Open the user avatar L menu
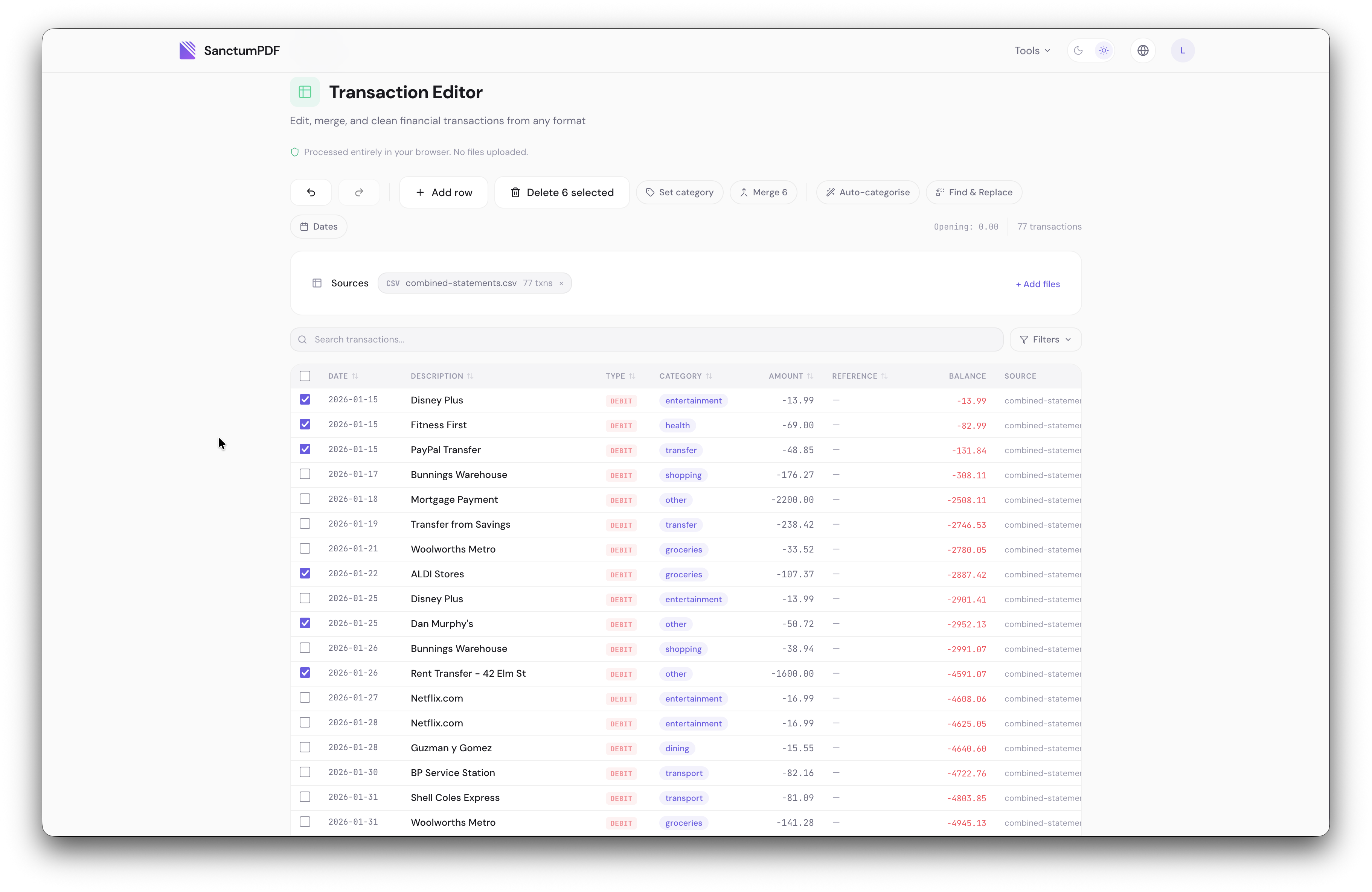1372x892 pixels. click(1182, 51)
